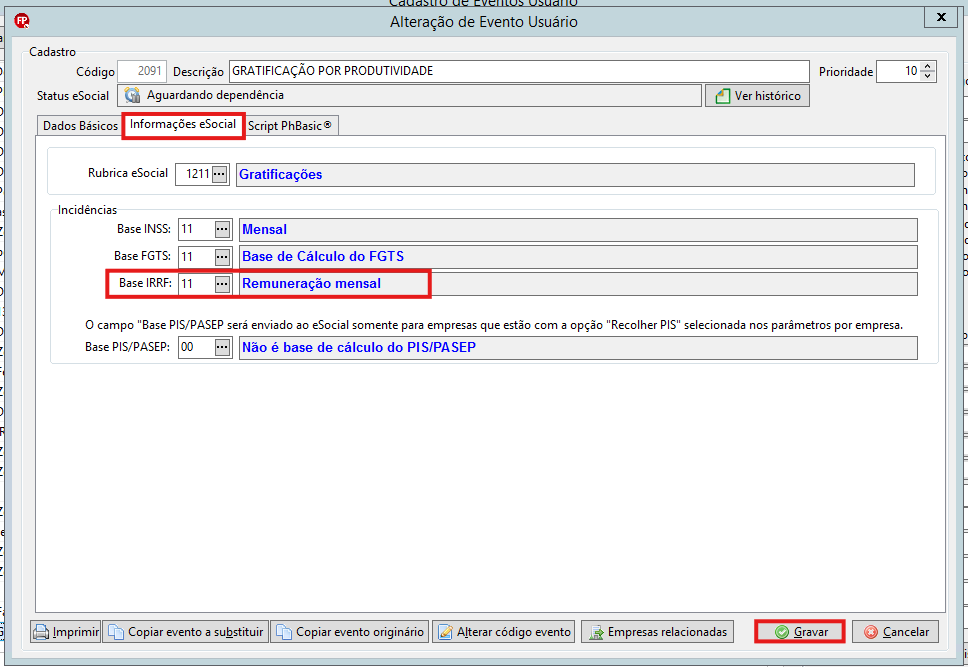The width and height of the screenshot is (968, 667).
Task: Open Rubrica eSocial lookup ellipsis button
Action: [x=219, y=174]
